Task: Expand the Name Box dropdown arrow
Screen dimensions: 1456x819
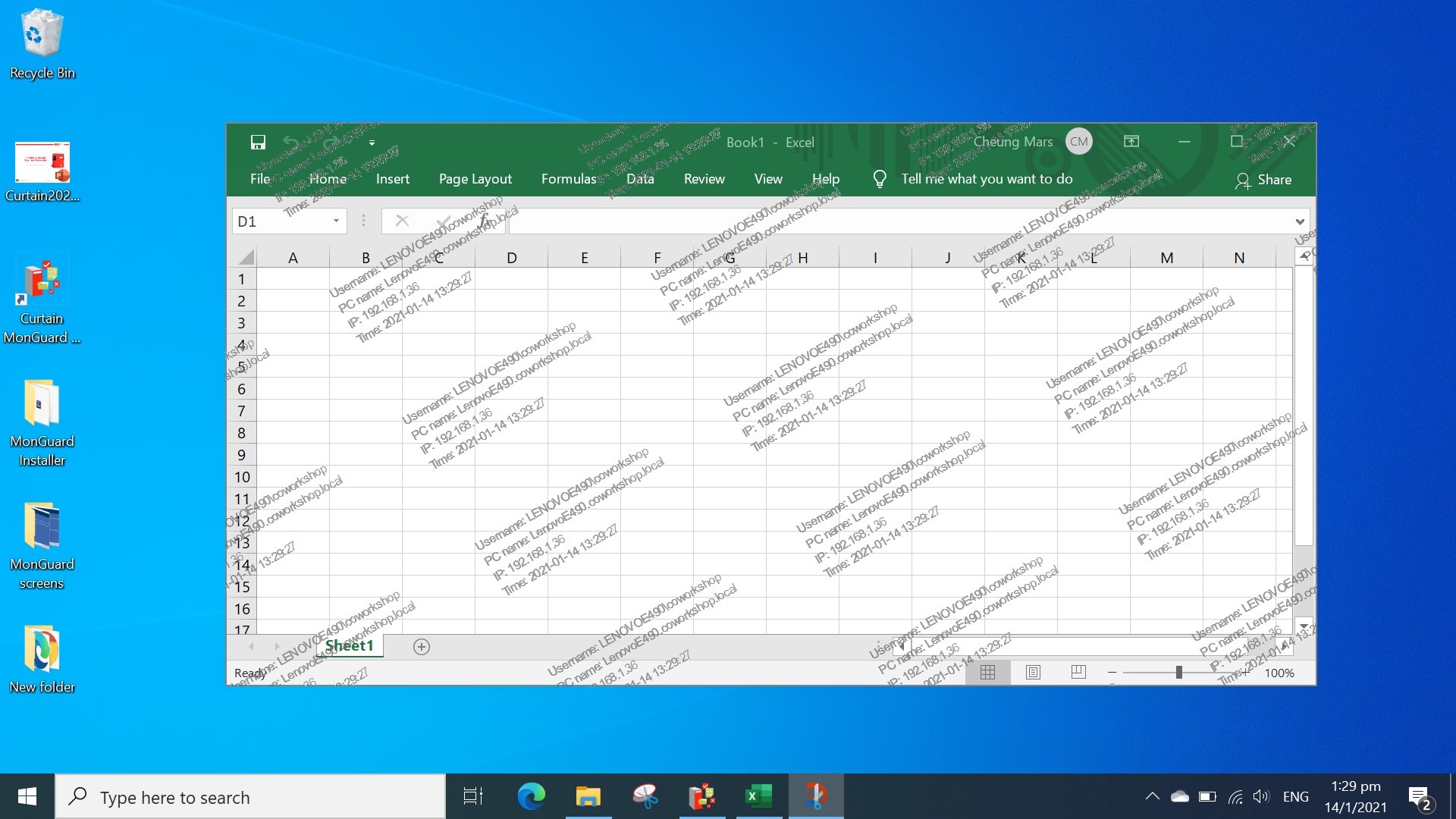Action: [x=336, y=221]
